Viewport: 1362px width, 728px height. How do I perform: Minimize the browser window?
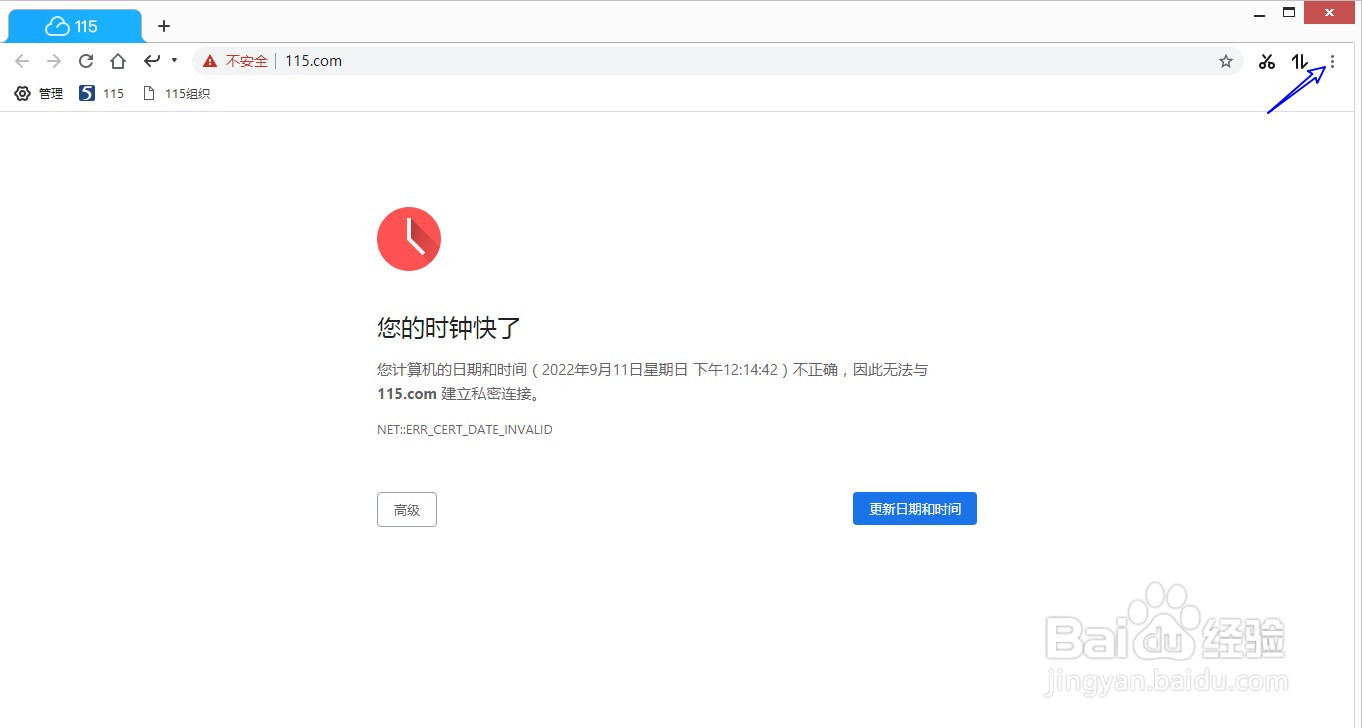click(x=1262, y=13)
